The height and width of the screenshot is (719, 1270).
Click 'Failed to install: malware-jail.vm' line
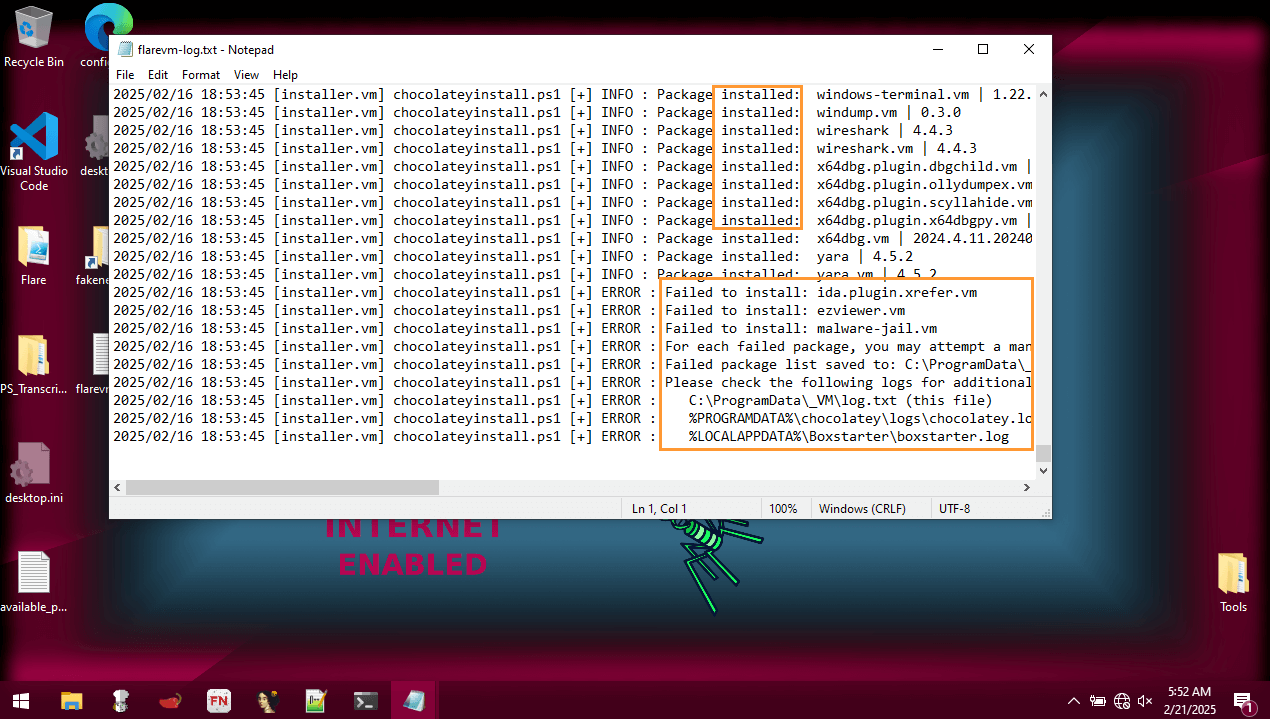click(801, 328)
